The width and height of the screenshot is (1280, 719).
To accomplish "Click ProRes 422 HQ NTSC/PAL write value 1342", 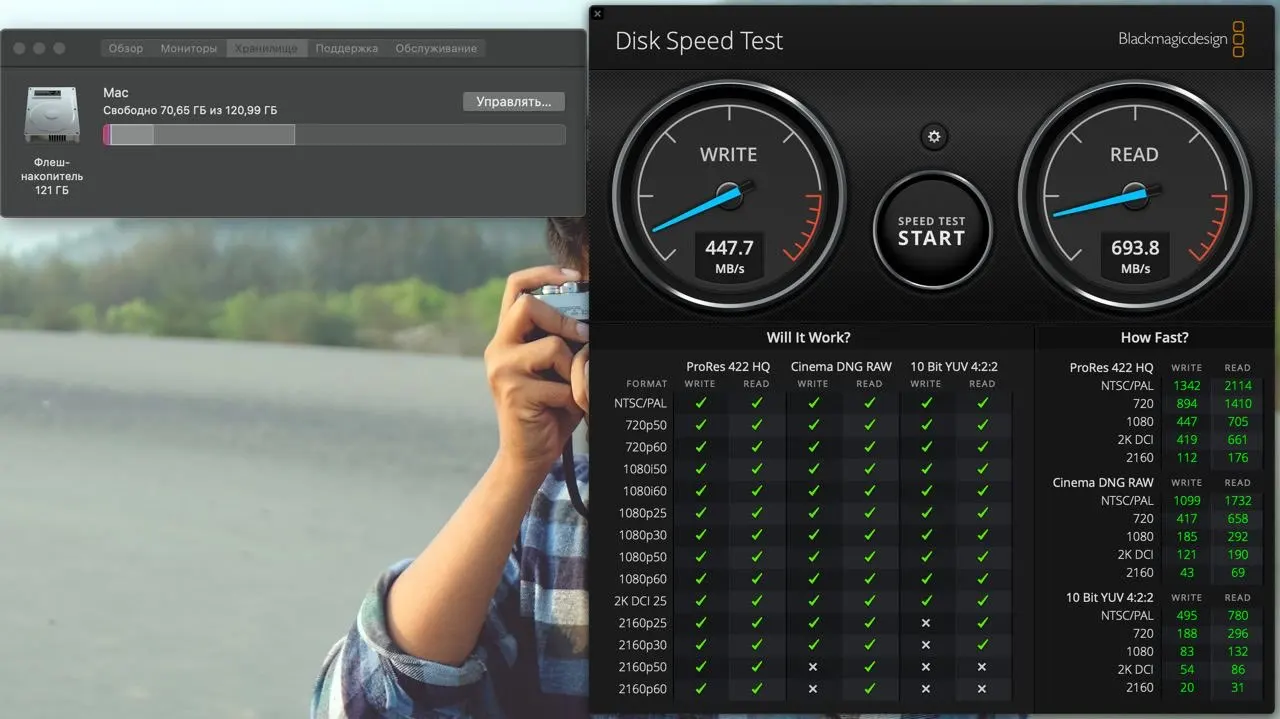I will (1186, 385).
